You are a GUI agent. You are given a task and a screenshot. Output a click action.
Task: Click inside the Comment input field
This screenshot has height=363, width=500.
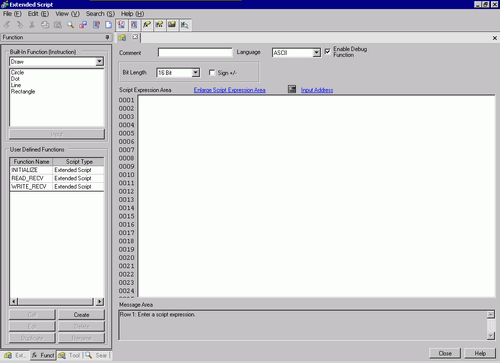pos(195,53)
